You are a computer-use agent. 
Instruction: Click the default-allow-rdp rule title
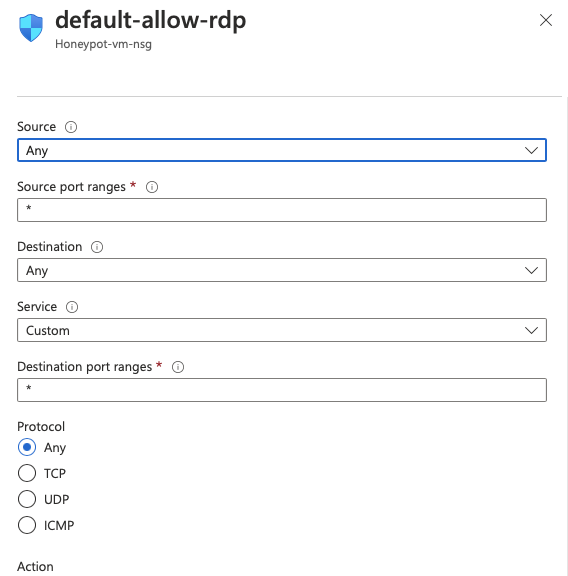151,20
